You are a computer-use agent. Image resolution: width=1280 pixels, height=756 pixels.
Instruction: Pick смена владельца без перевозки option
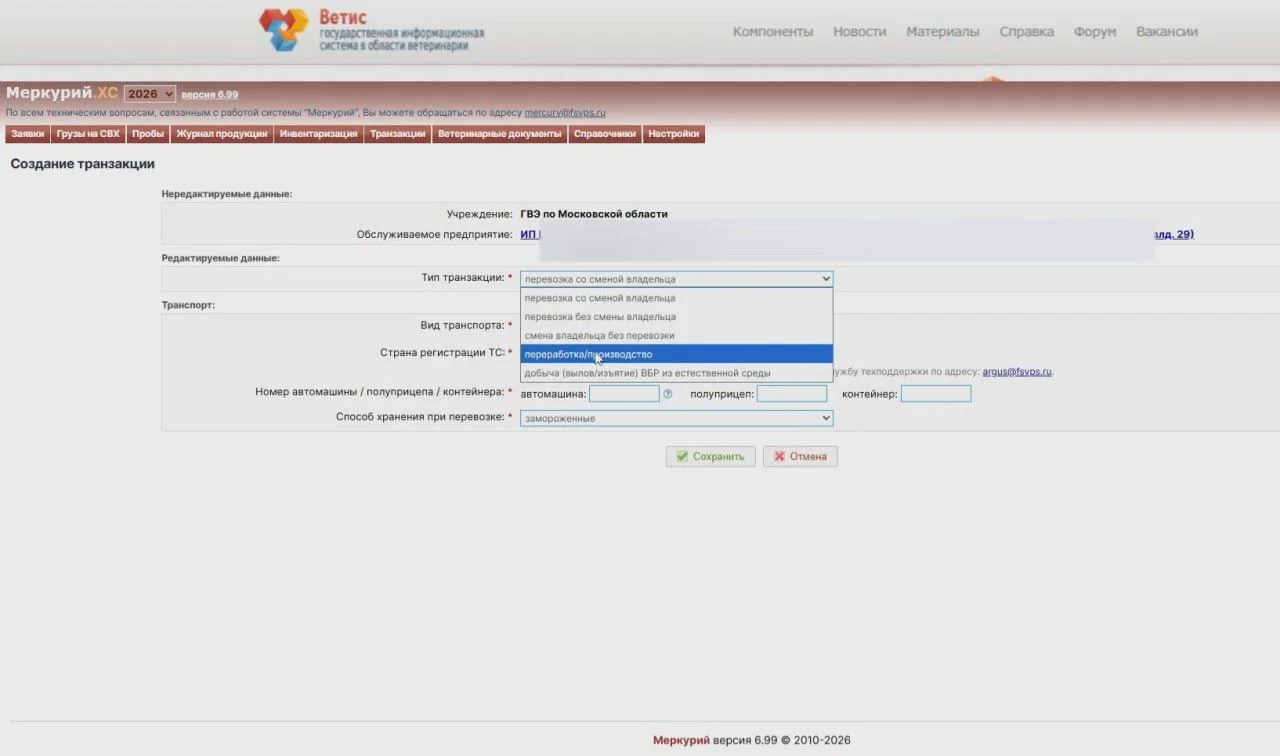tap(677, 335)
